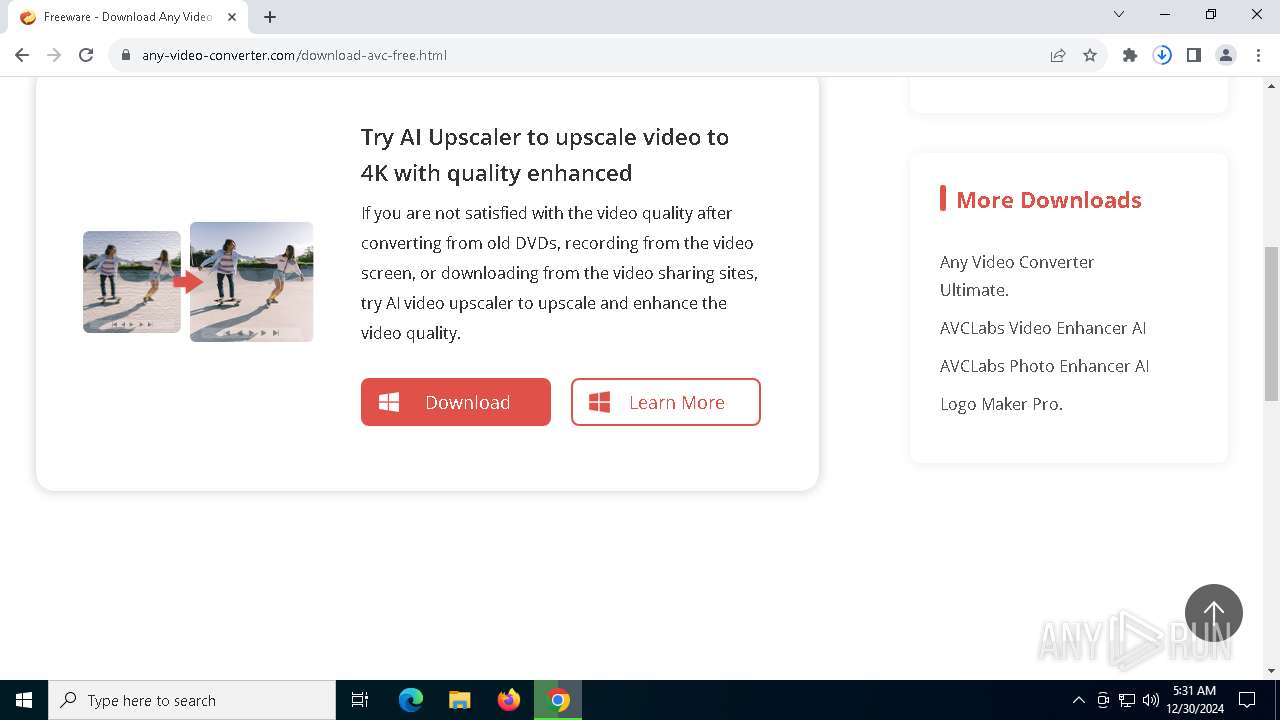
Task: Open the Chrome profile avatar
Action: tap(1226, 55)
